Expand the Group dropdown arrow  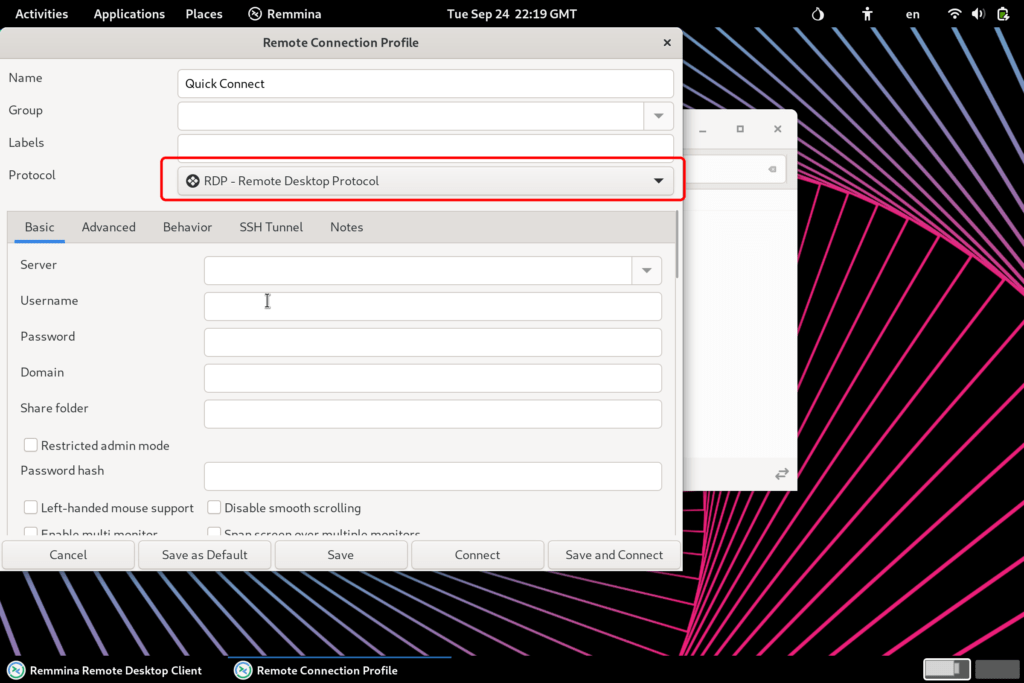[x=658, y=116]
